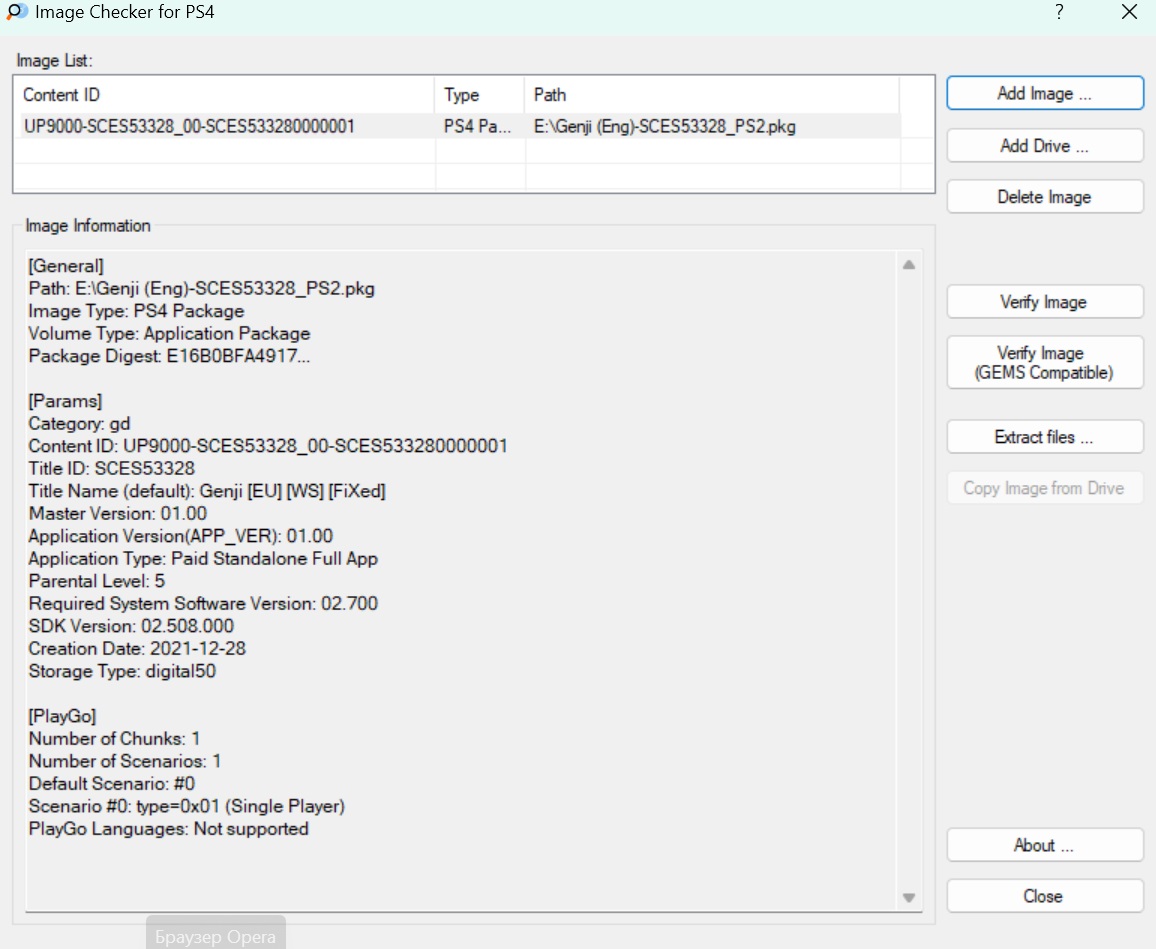1156x949 pixels.
Task: Click the 'Category: gd' line
Action: 80,424
